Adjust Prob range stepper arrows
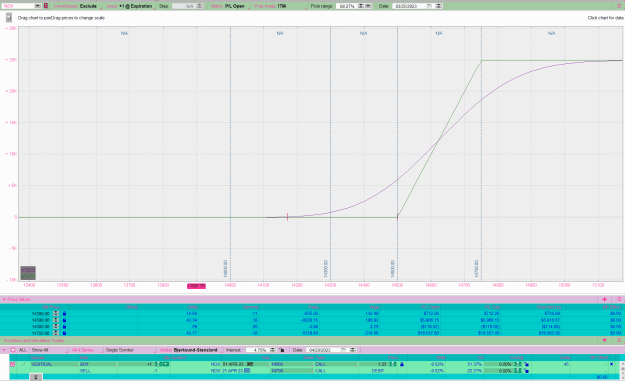The image size is (625, 381). click(x=361, y=6)
